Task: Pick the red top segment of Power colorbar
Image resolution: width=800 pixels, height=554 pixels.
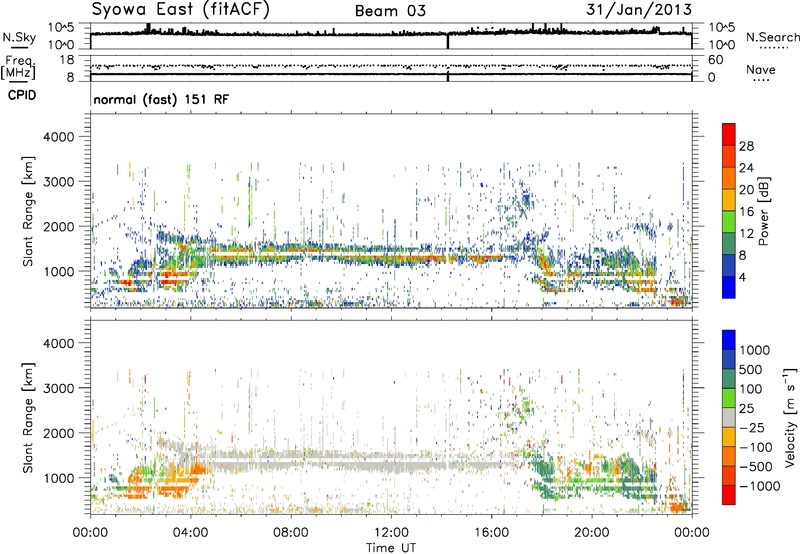Action: pyautogui.click(x=729, y=134)
